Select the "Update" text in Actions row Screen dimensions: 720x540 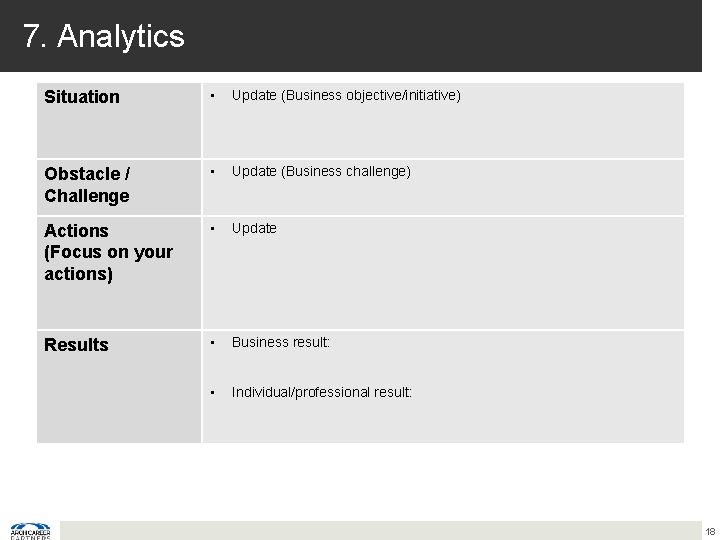(254, 228)
